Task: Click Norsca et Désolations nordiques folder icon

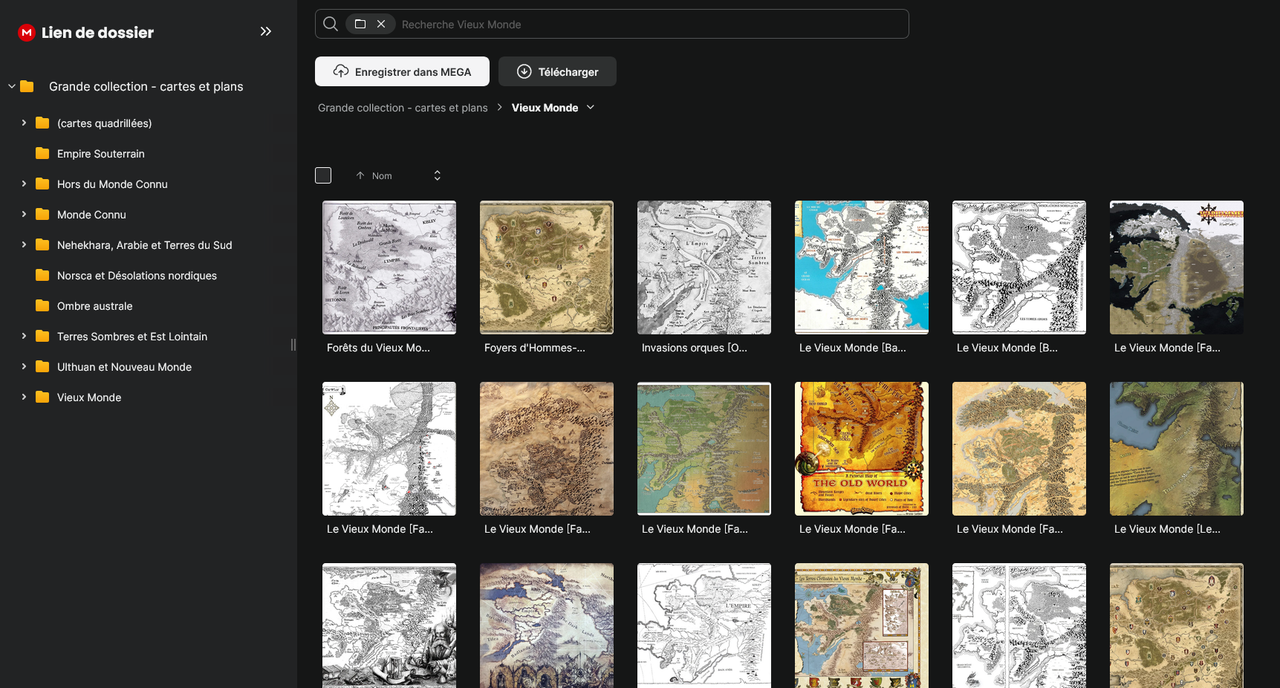Action: [42, 275]
